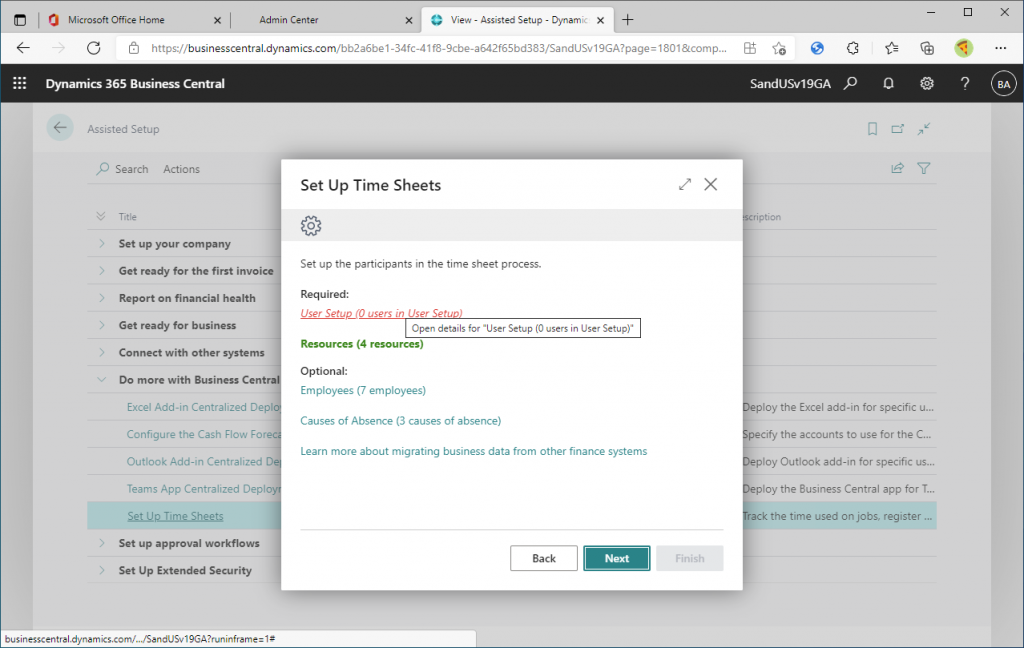
Task: View site information lock icon
Action: (x=134, y=48)
